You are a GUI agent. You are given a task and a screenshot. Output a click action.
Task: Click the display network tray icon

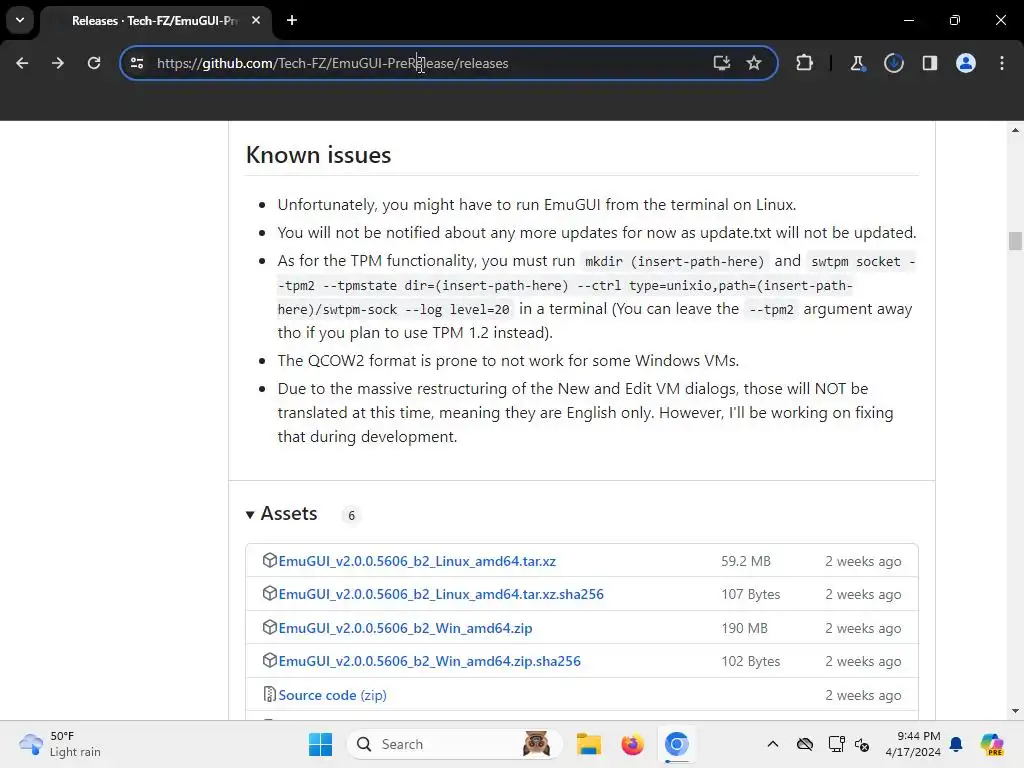click(x=836, y=744)
